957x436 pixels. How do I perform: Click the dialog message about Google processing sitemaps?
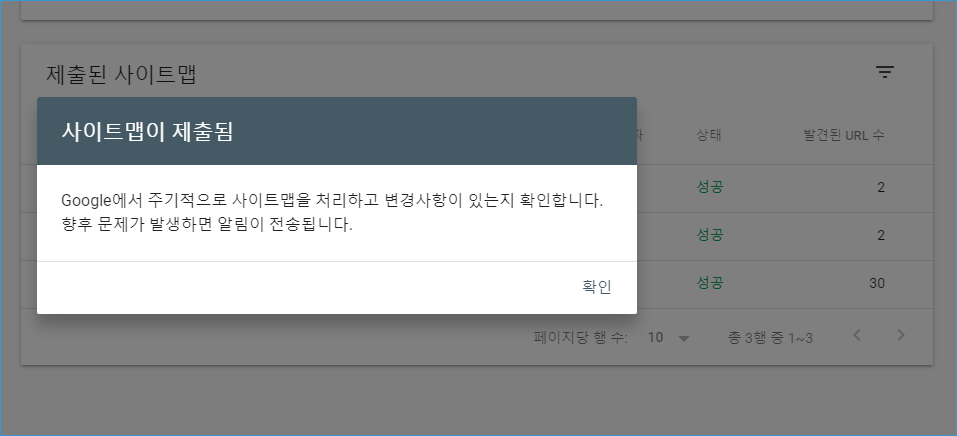click(332, 213)
